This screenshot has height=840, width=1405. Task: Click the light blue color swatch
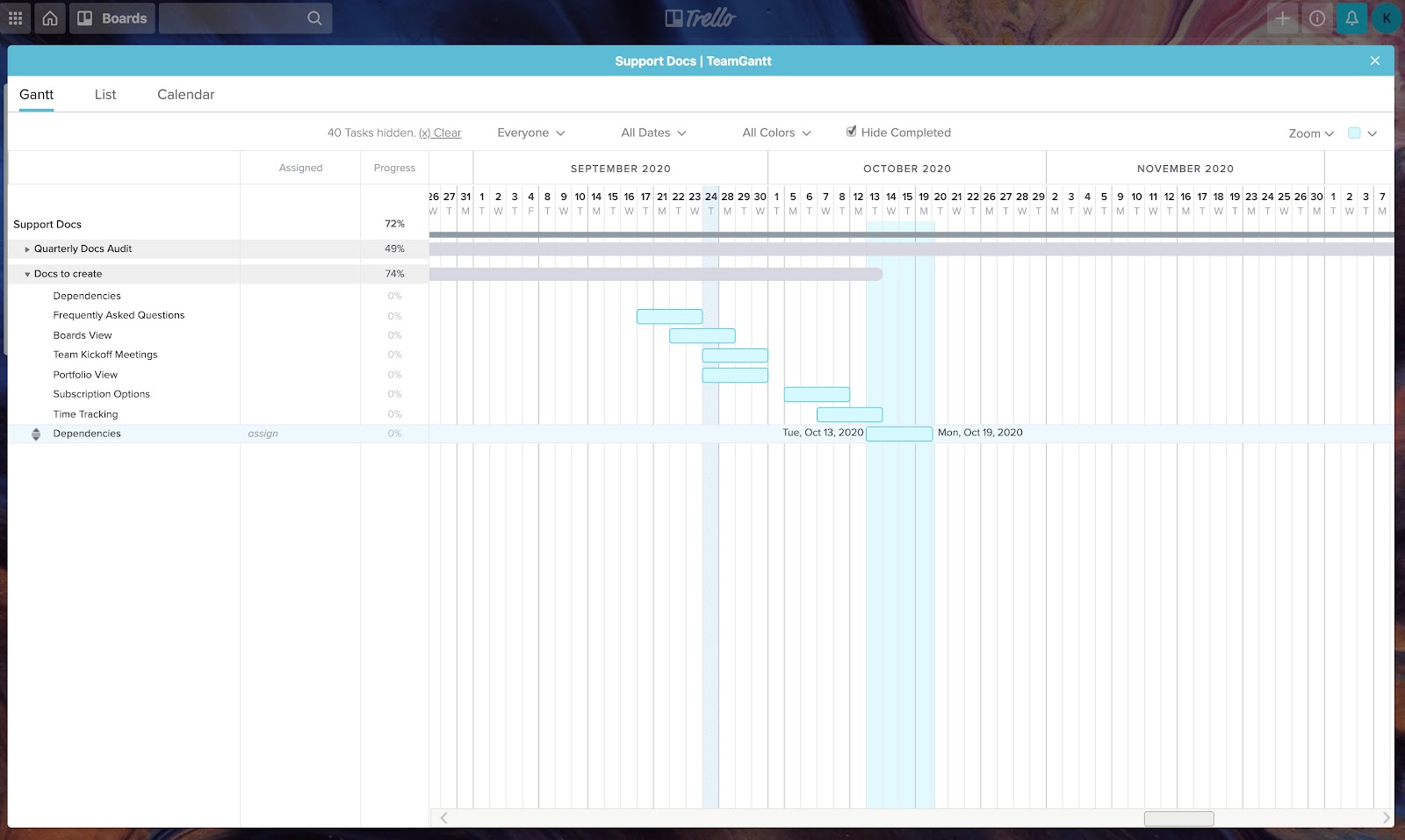[1354, 133]
